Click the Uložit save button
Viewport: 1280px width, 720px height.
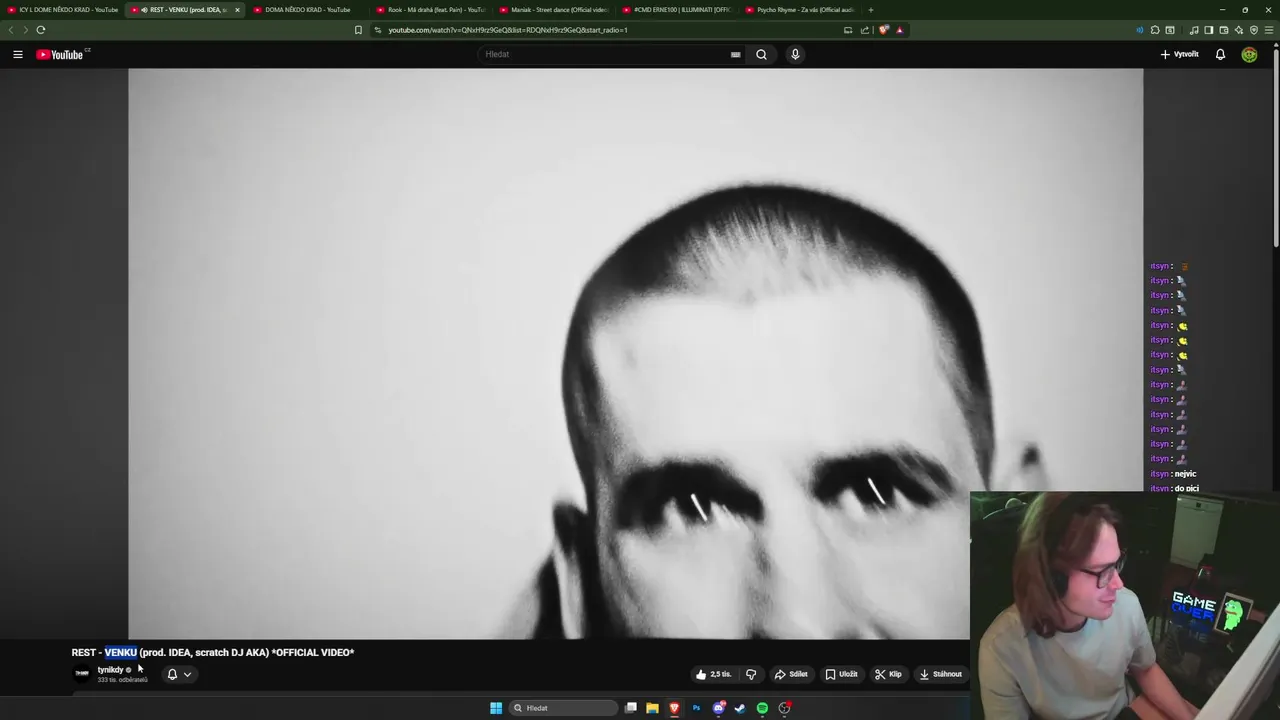[x=841, y=674]
